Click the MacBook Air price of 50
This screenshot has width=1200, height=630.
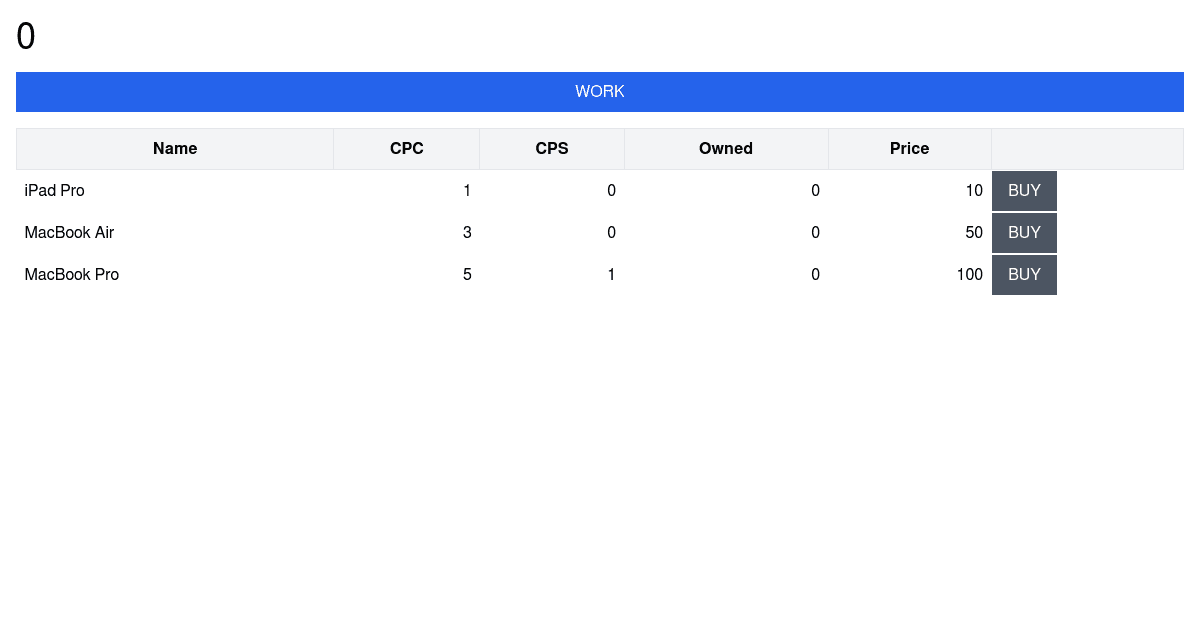[974, 233]
